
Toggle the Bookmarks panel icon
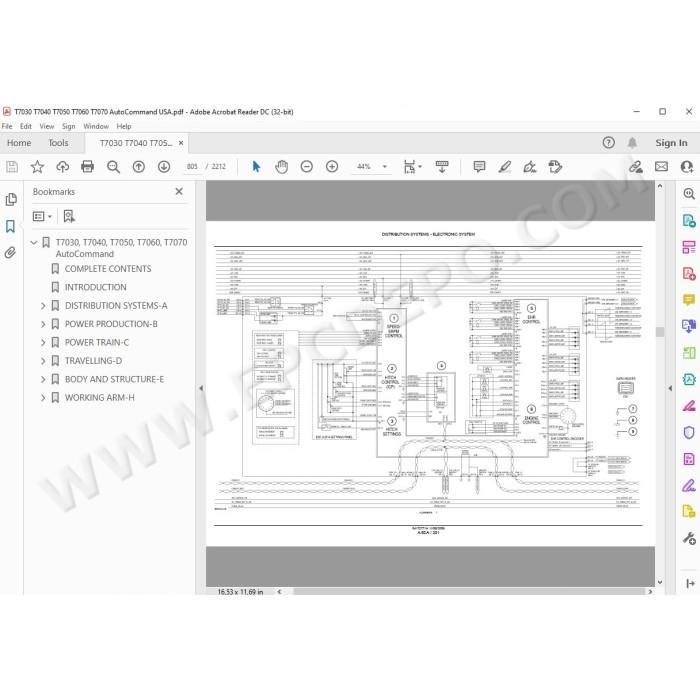tap(10, 226)
